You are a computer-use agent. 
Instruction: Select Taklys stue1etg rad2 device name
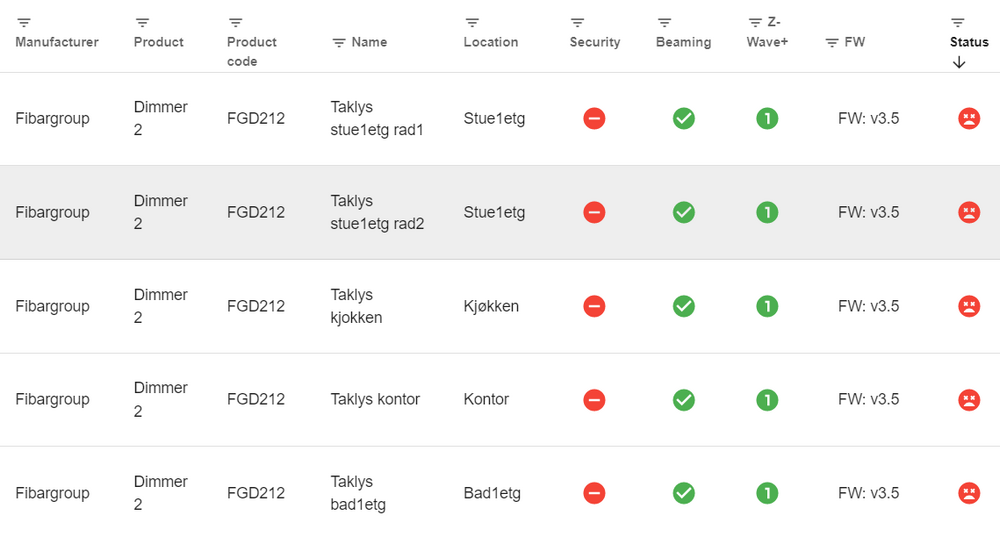click(377, 212)
